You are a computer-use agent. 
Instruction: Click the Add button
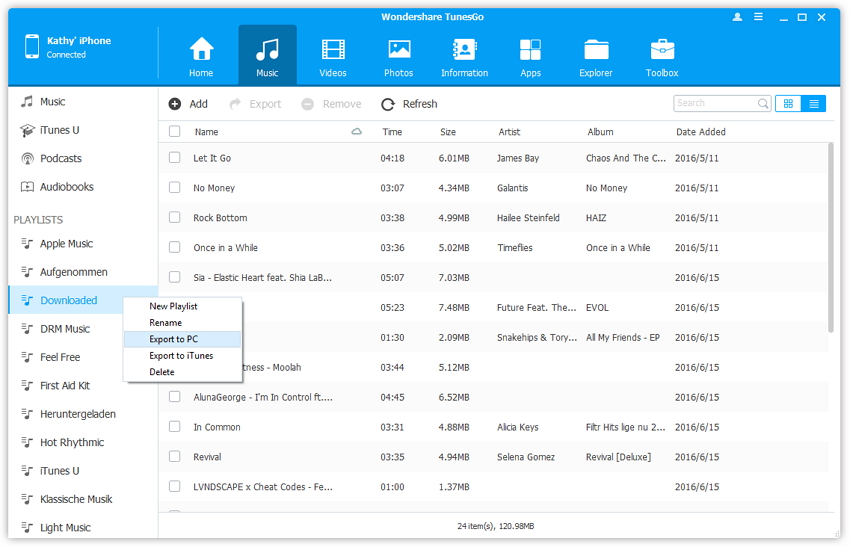188,104
